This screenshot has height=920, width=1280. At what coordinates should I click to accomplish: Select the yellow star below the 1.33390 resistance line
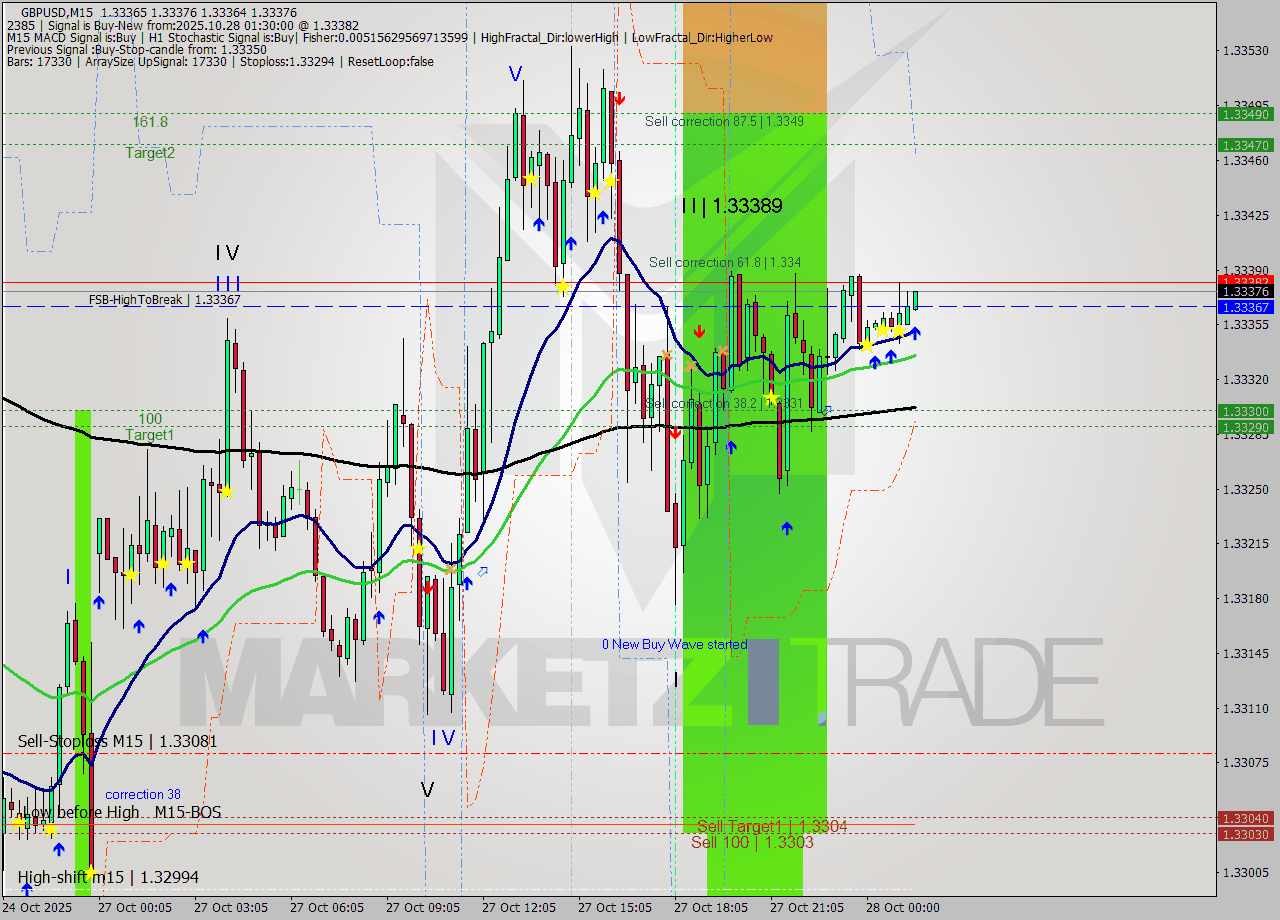(x=562, y=285)
